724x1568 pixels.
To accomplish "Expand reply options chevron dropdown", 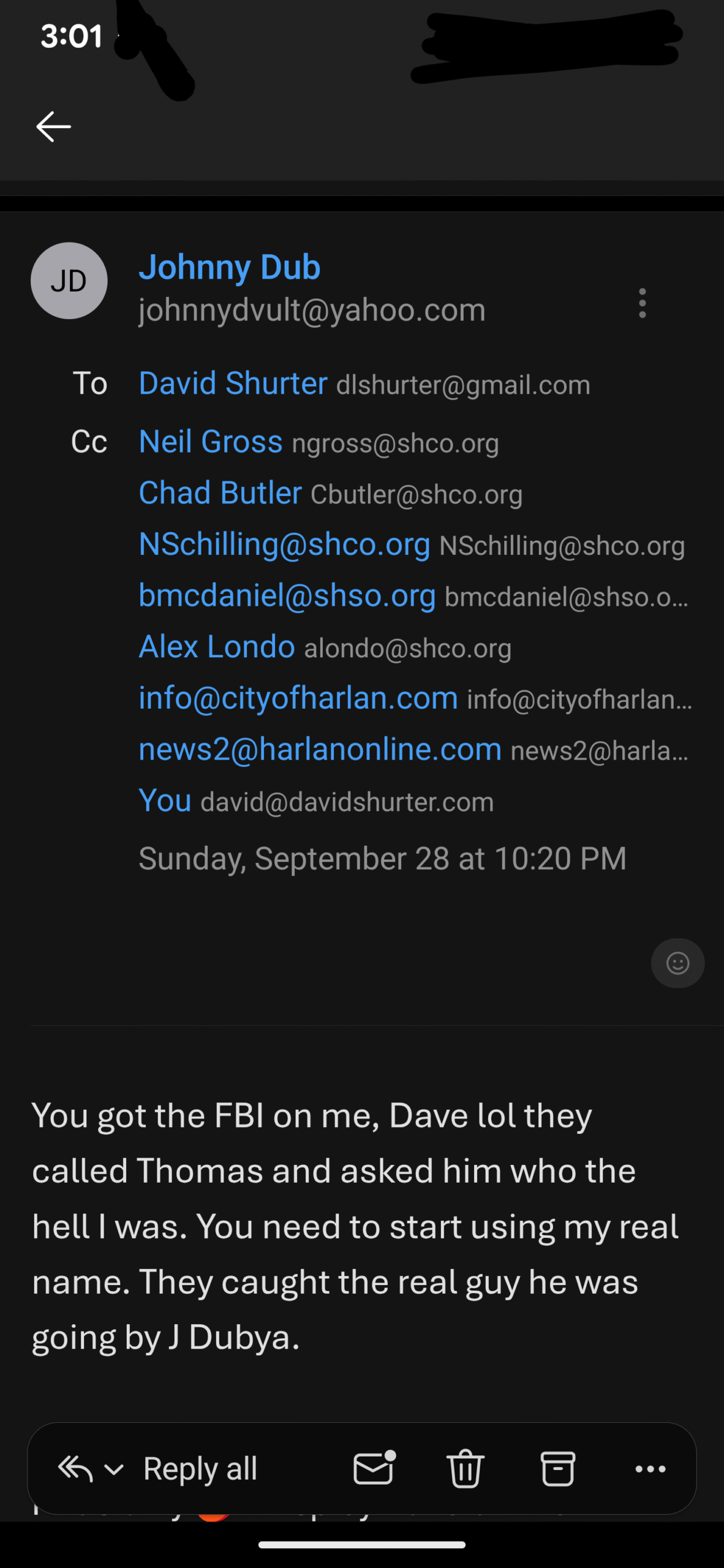I will [114, 1469].
